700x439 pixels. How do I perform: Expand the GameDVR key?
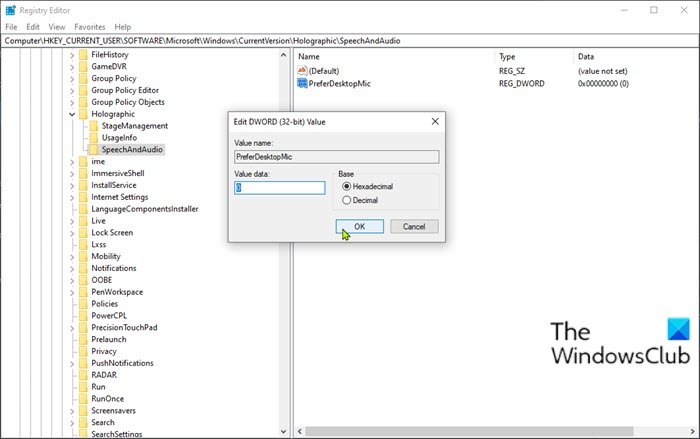click(72, 67)
